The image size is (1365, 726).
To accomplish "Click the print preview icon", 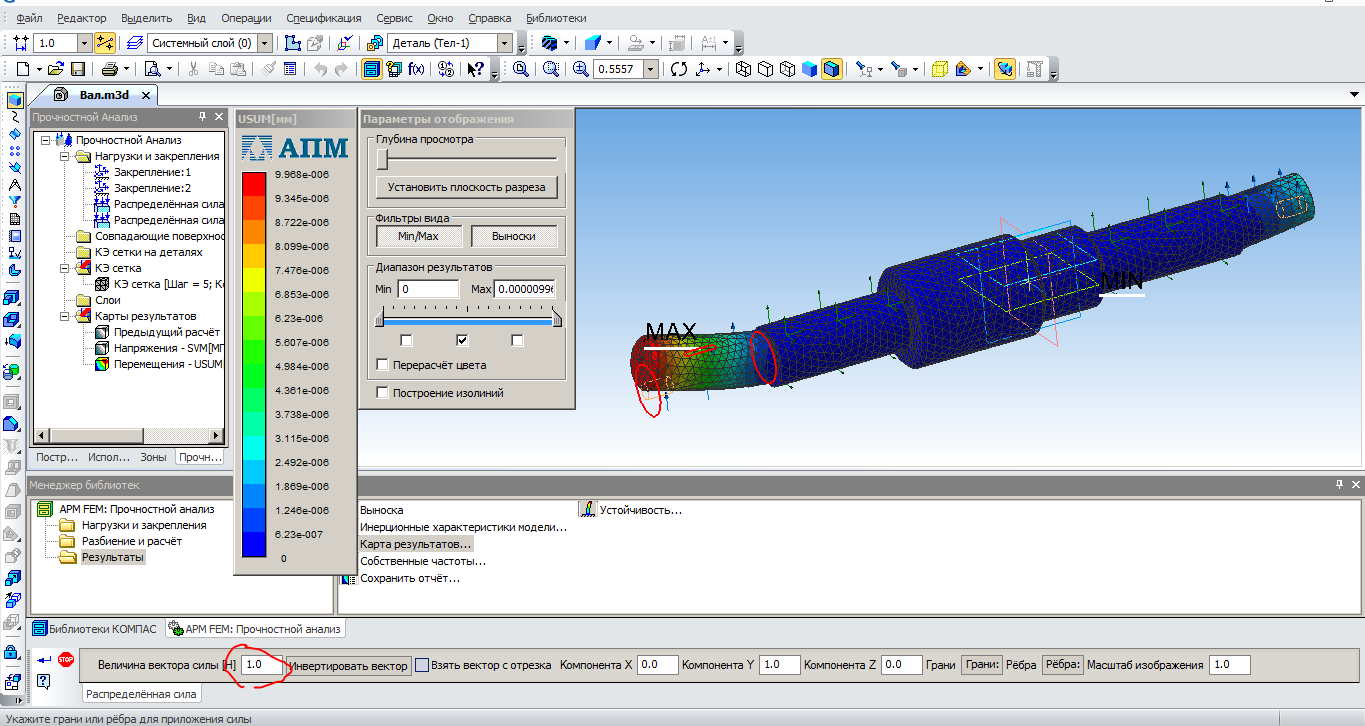I will click(x=152, y=69).
